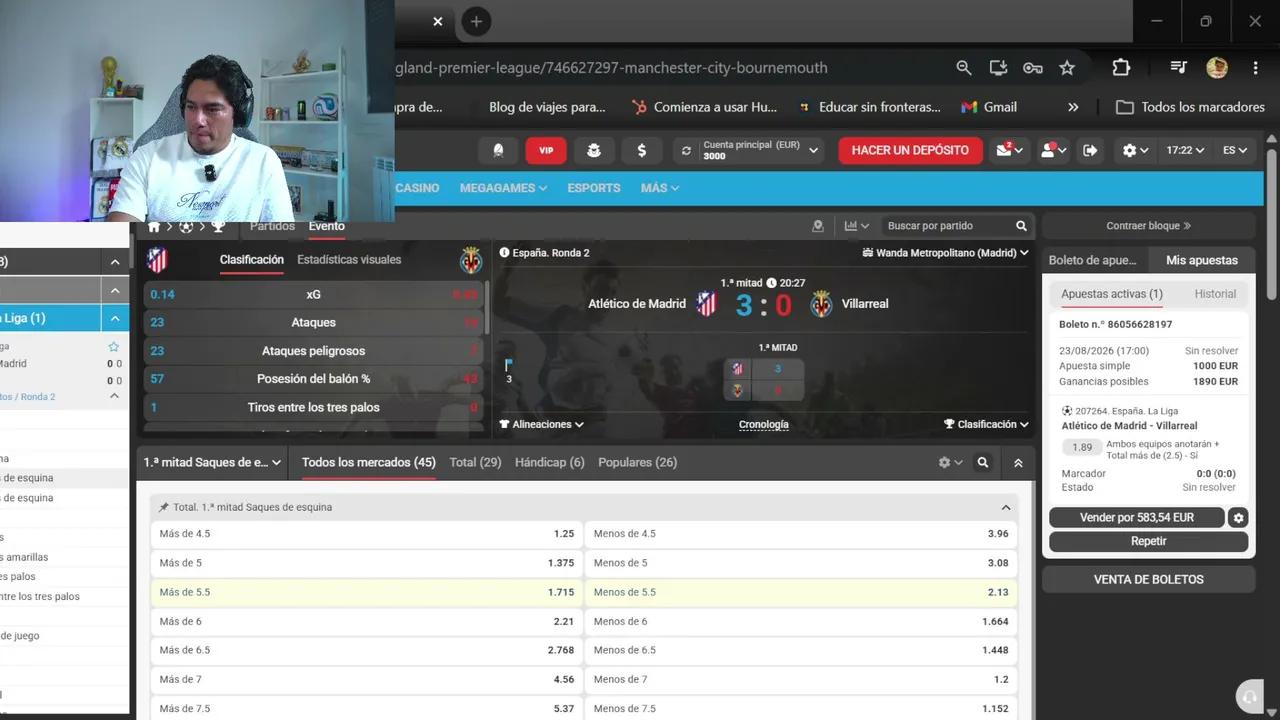Image resolution: width=1280 pixels, height=720 pixels.
Task: Switch to the Total (29) markets tab
Action: click(x=475, y=463)
